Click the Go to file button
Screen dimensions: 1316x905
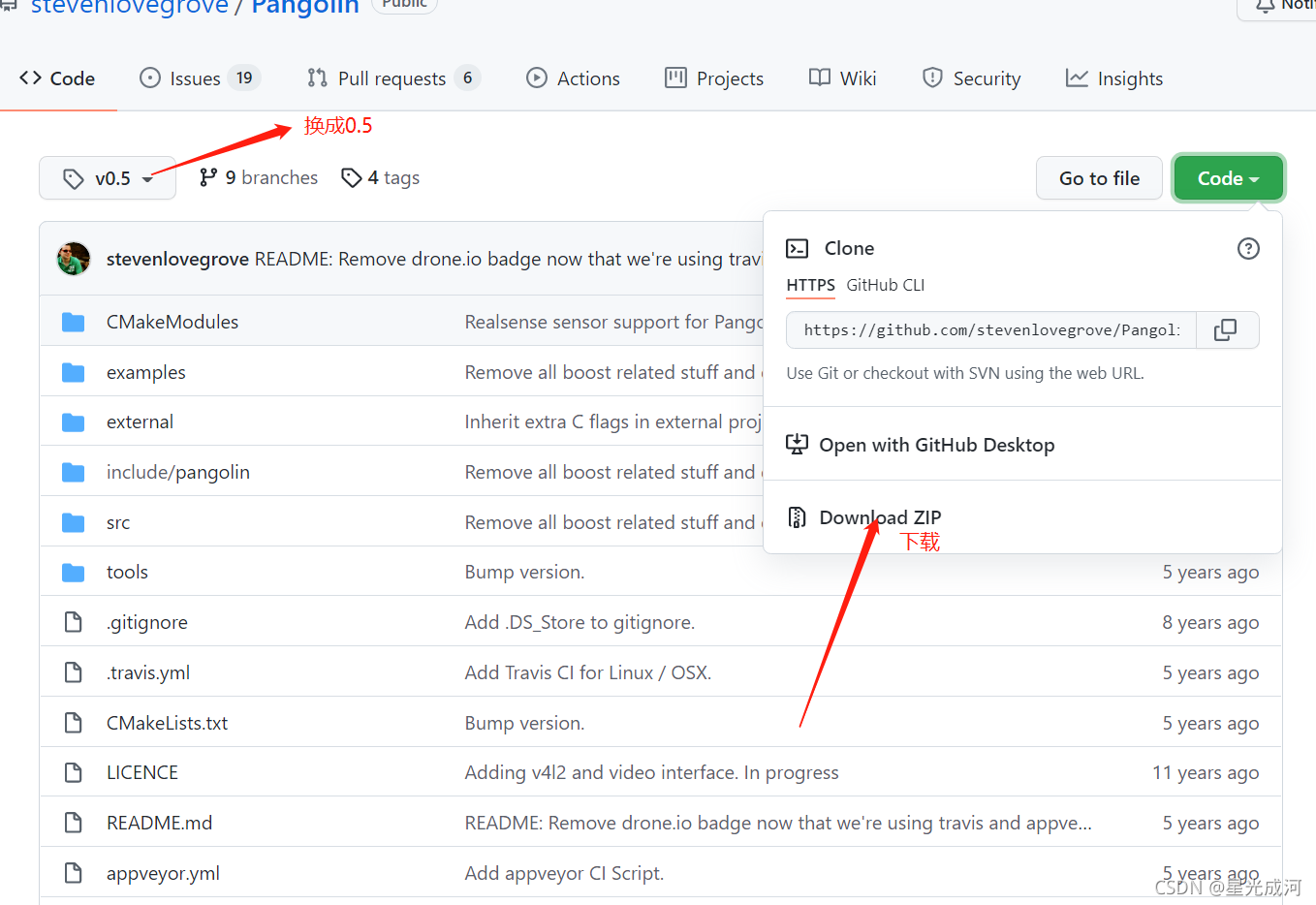pyautogui.click(x=1099, y=178)
